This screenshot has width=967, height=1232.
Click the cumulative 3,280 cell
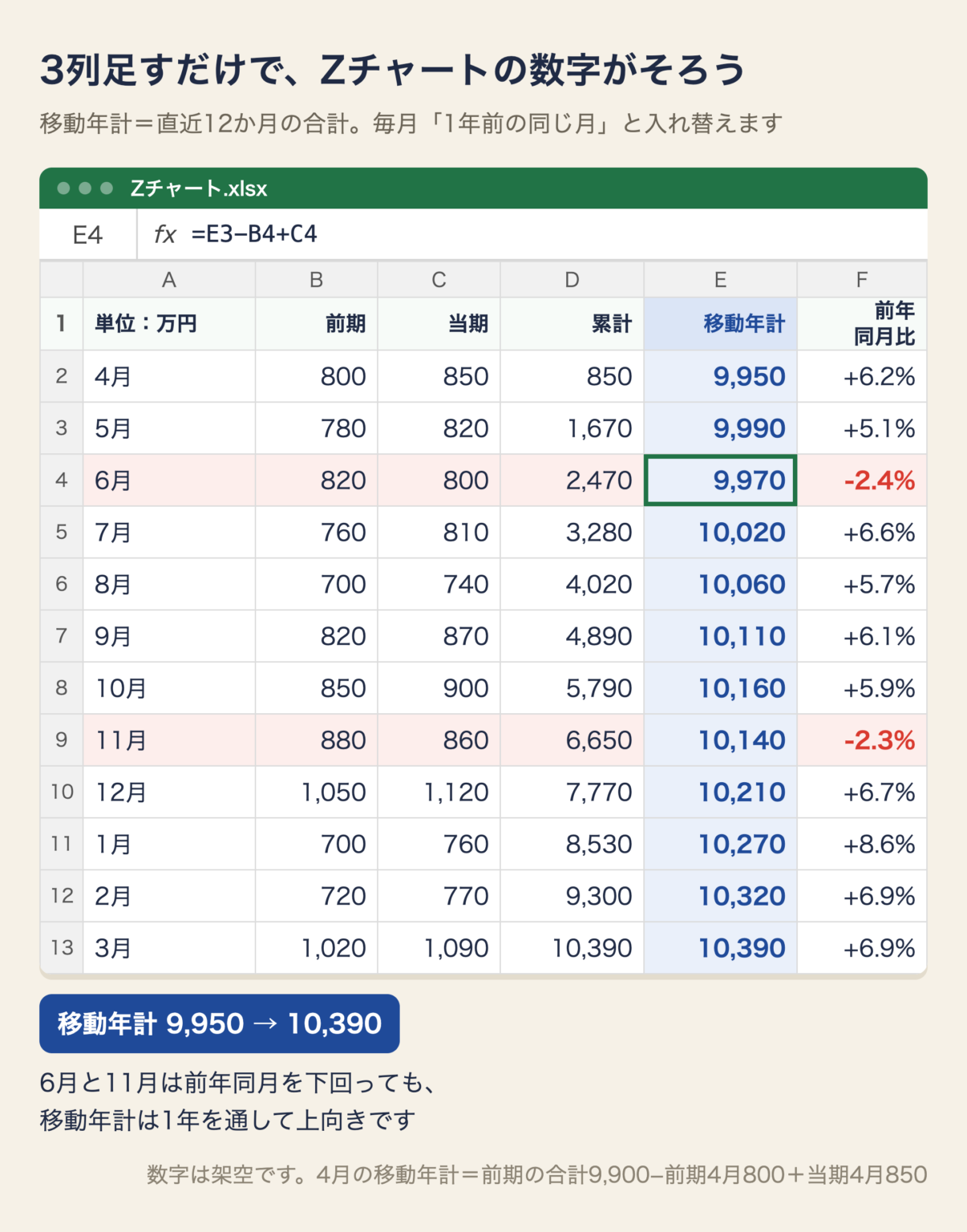point(573,533)
